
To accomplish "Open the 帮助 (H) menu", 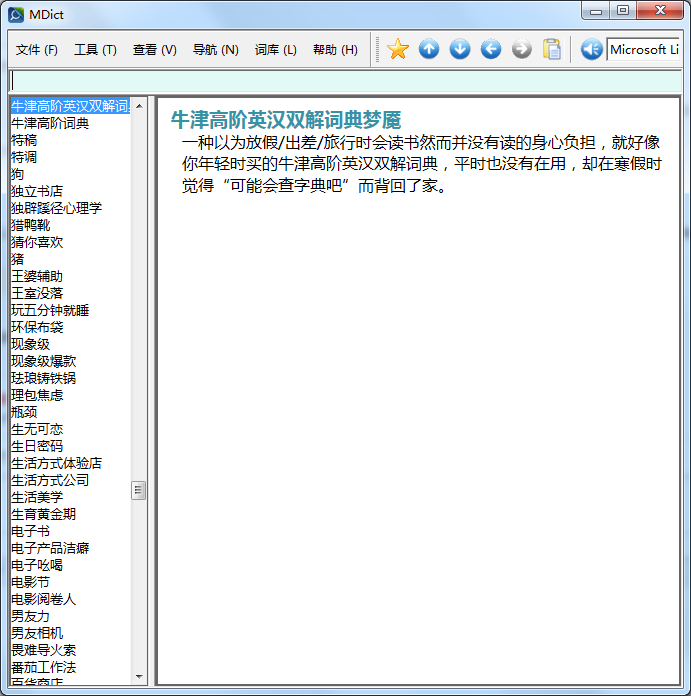I will click(335, 50).
